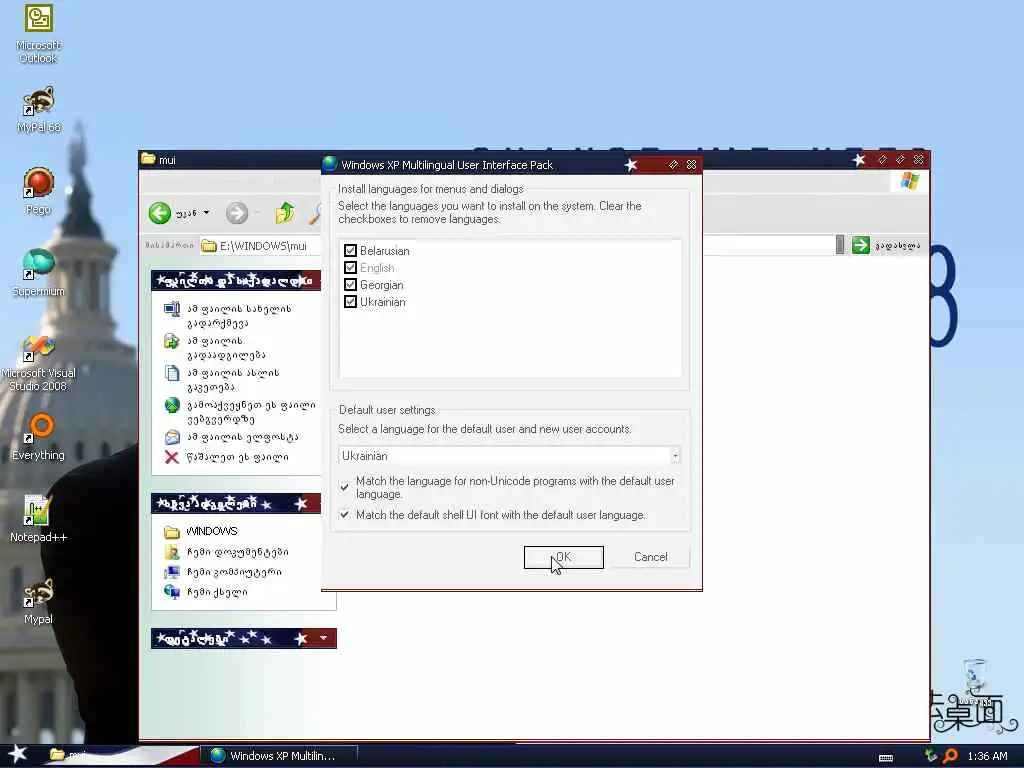This screenshot has width=1024, height=768.
Task: Click the My Network Places icon
Action: [172, 592]
